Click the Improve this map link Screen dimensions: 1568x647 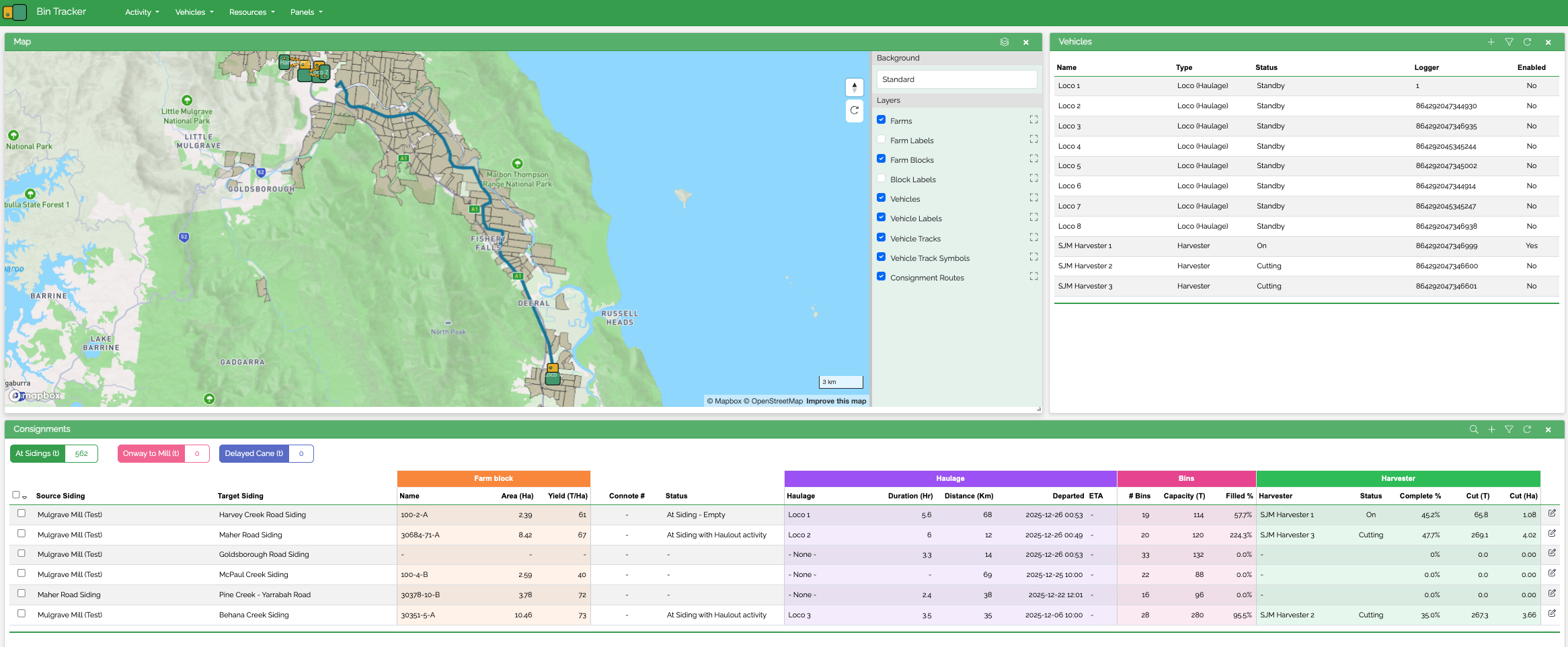point(836,401)
